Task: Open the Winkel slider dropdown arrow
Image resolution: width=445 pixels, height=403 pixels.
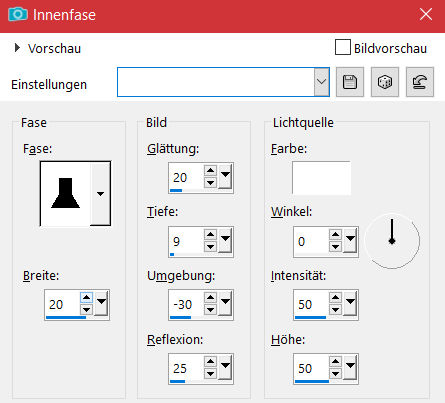Action: click(350, 239)
